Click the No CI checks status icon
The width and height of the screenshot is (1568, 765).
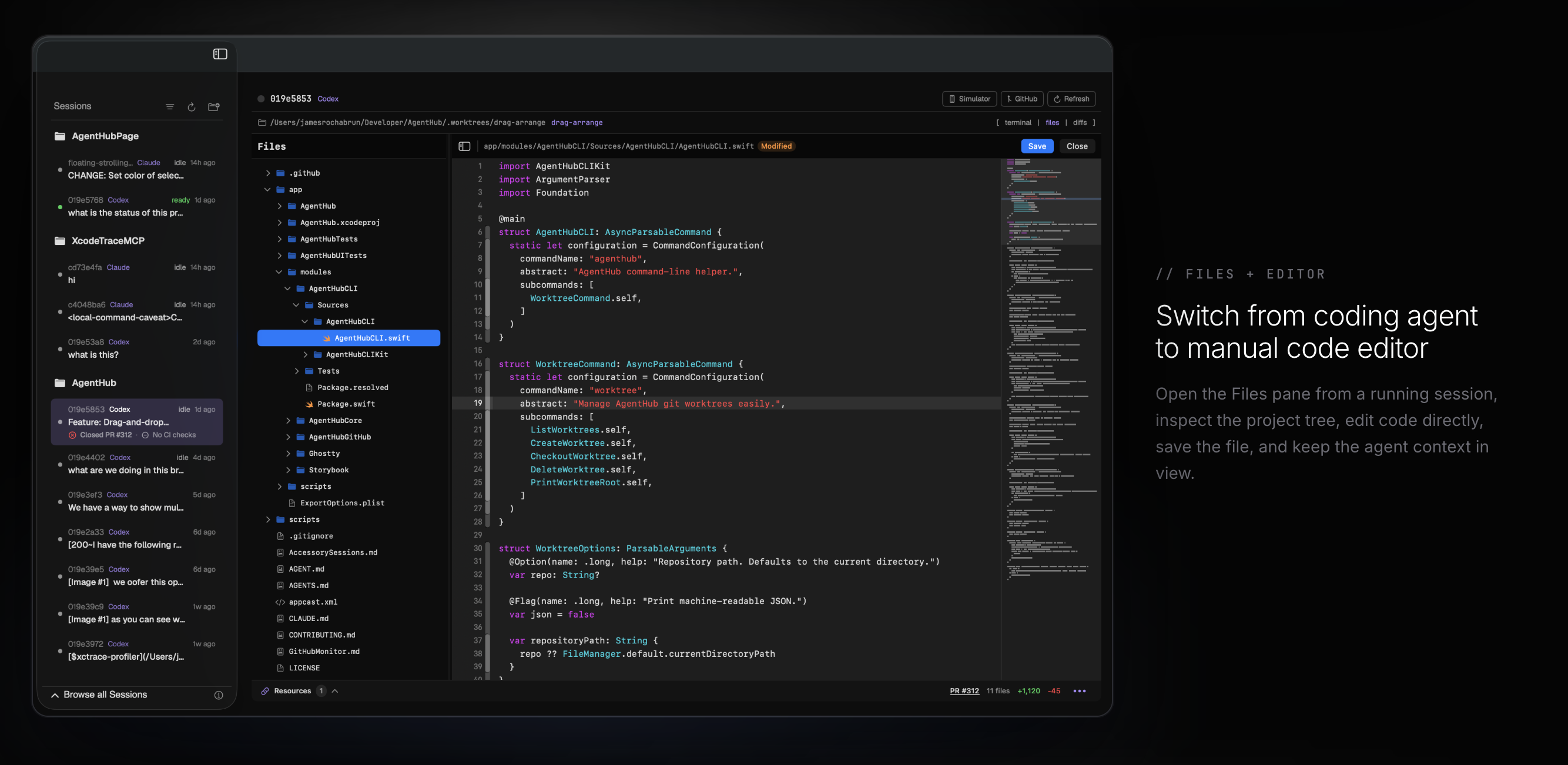(x=145, y=435)
